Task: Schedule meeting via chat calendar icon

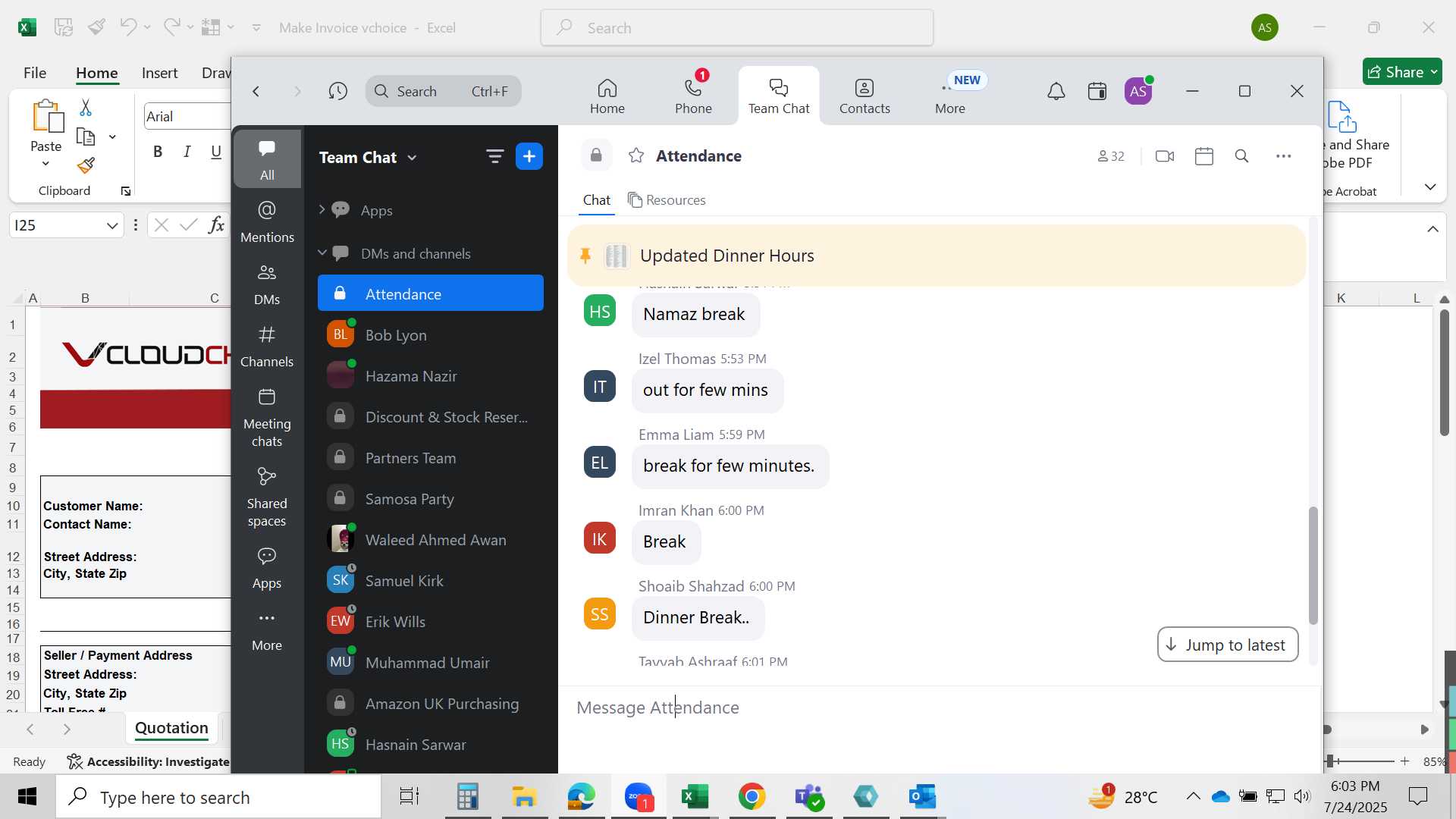Action: [x=1204, y=156]
